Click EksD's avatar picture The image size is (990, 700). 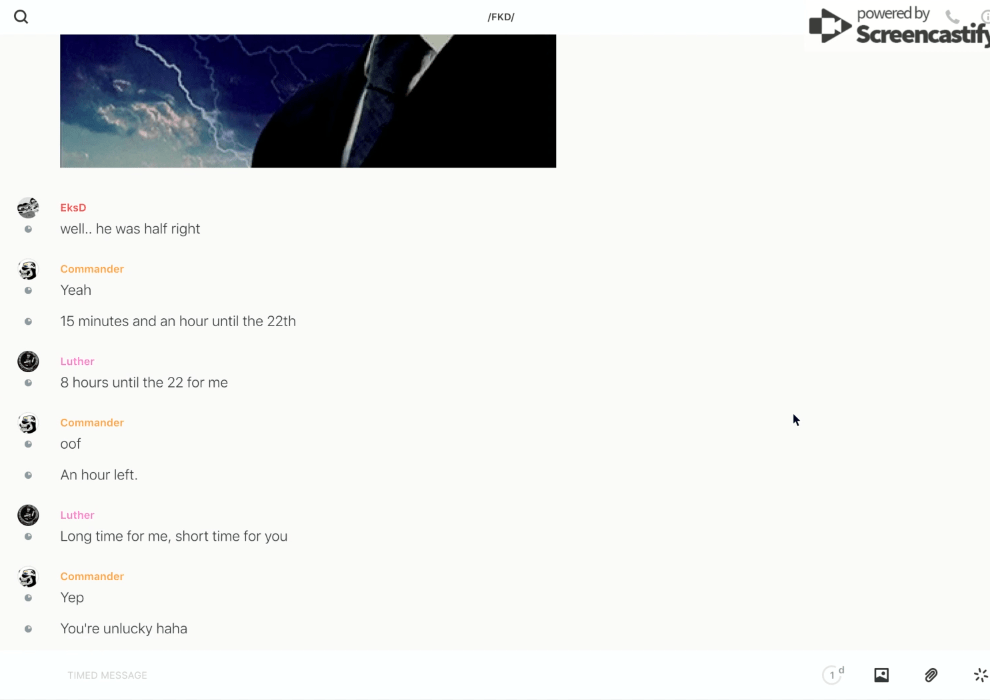click(28, 208)
